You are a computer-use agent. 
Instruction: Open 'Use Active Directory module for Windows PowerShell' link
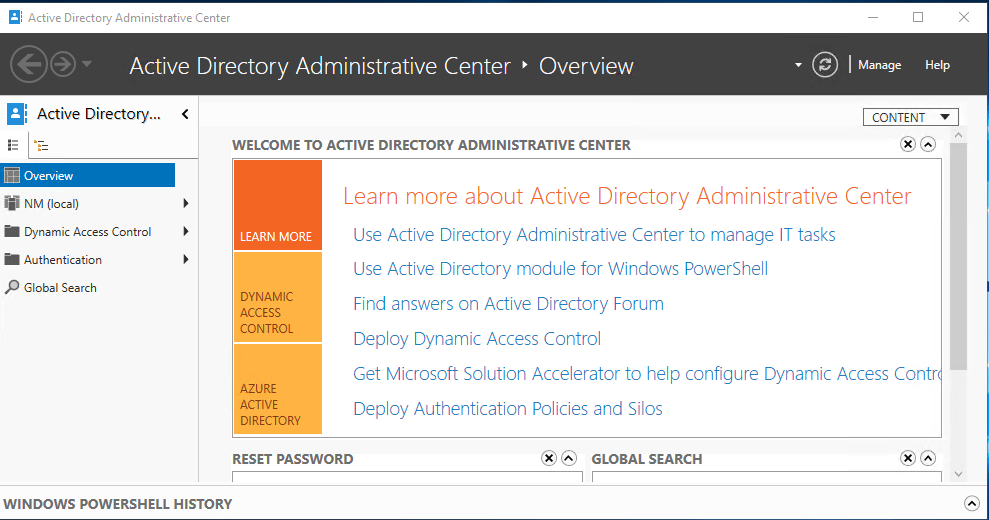561,269
